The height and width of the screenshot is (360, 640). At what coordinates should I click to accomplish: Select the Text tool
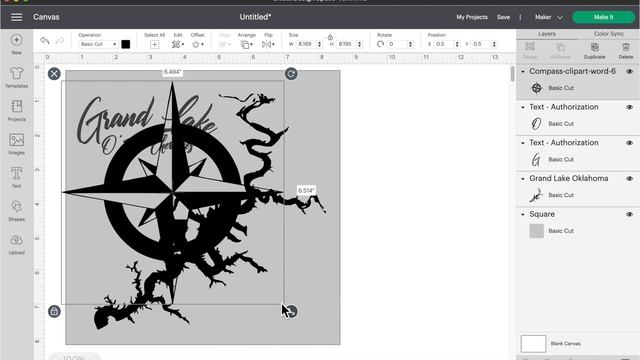click(x=16, y=173)
